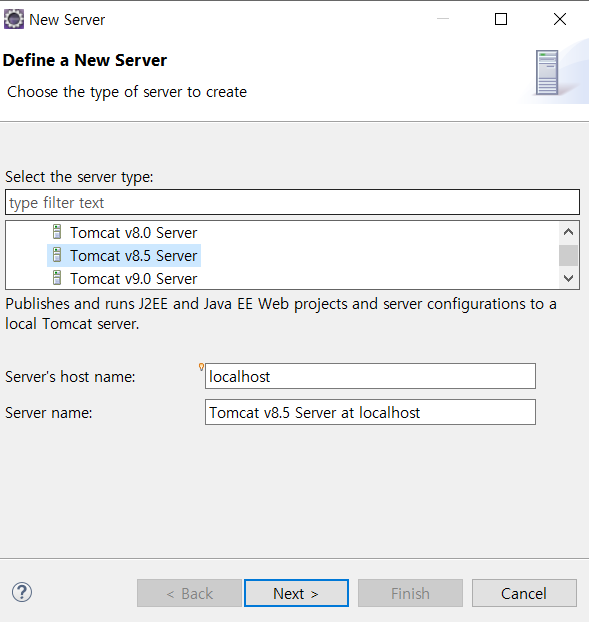Open help with the question mark icon
This screenshot has height=622, width=589.
click(22, 592)
